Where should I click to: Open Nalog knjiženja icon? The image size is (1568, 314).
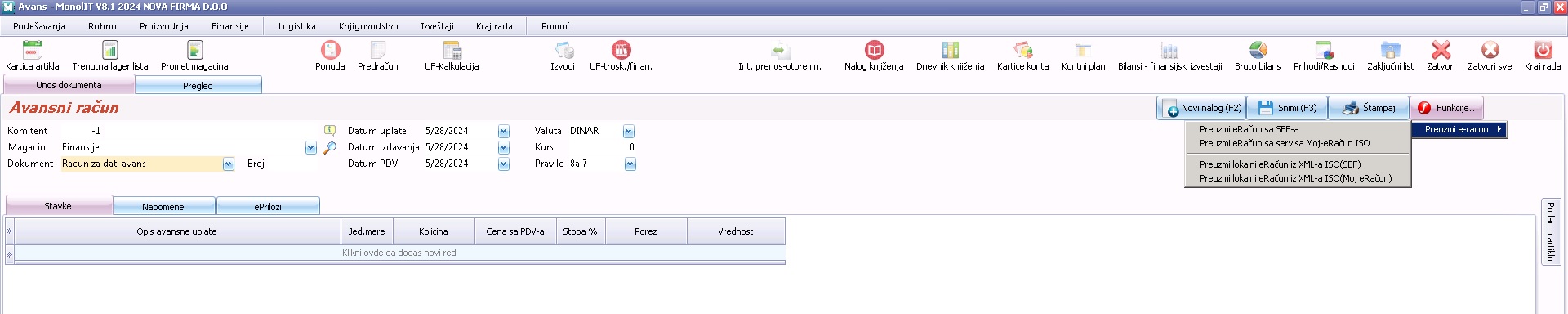(874, 51)
